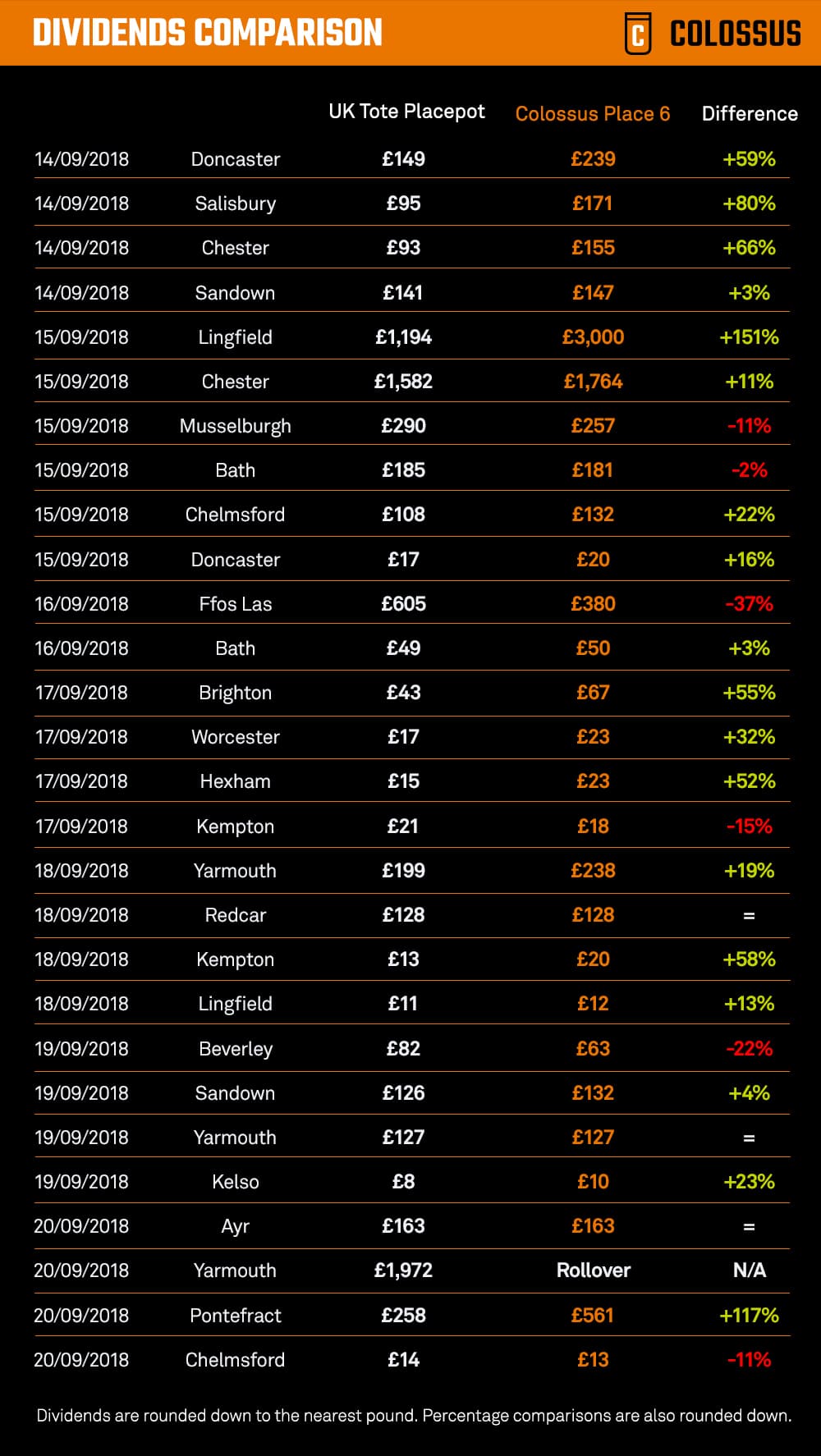Click the +151% difference value
Image resolution: width=821 pixels, height=1456 pixels.
tap(749, 337)
